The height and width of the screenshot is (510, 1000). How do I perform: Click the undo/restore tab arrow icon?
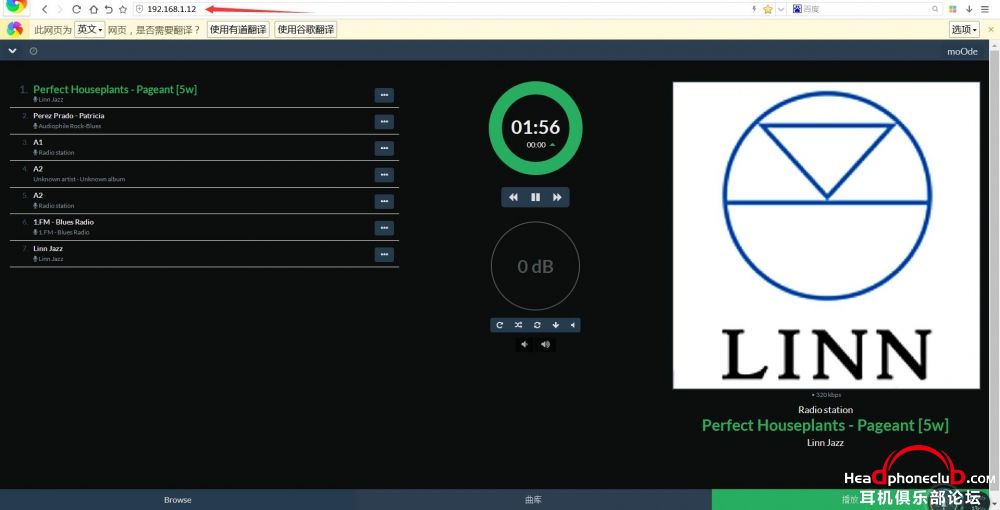108,9
